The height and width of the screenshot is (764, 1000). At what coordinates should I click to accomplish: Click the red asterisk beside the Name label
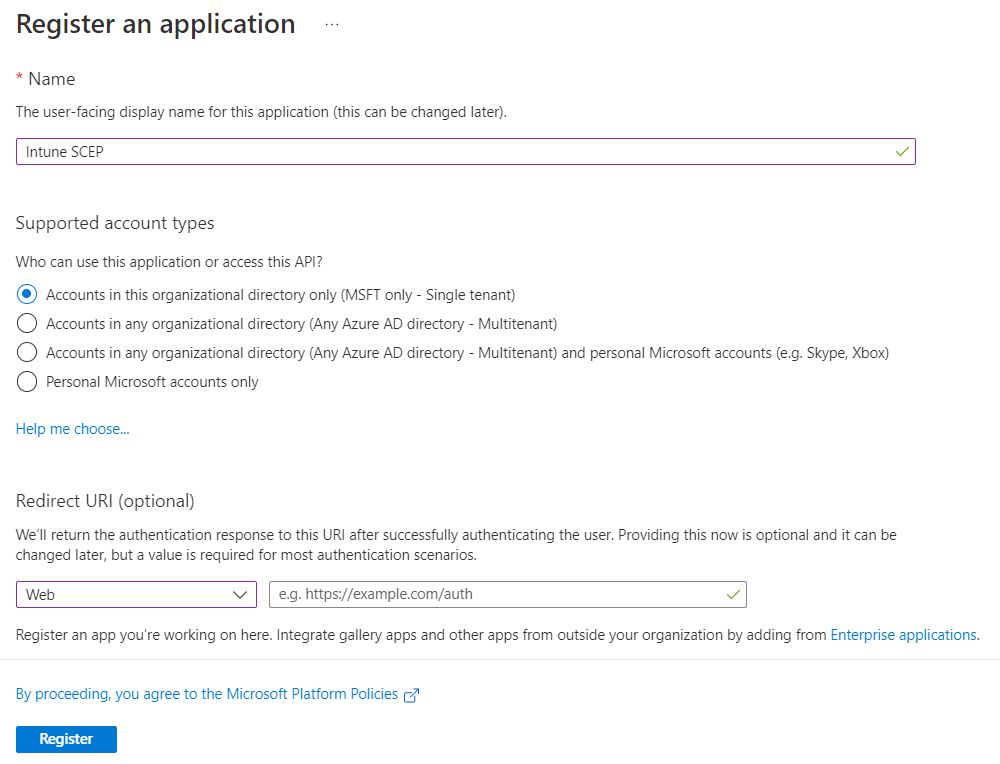pyautogui.click(x=19, y=79)
